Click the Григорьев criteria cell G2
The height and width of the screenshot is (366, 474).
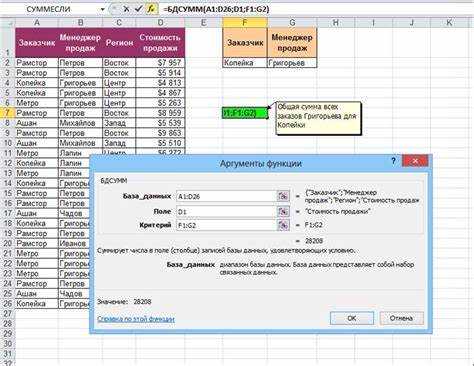292,63
